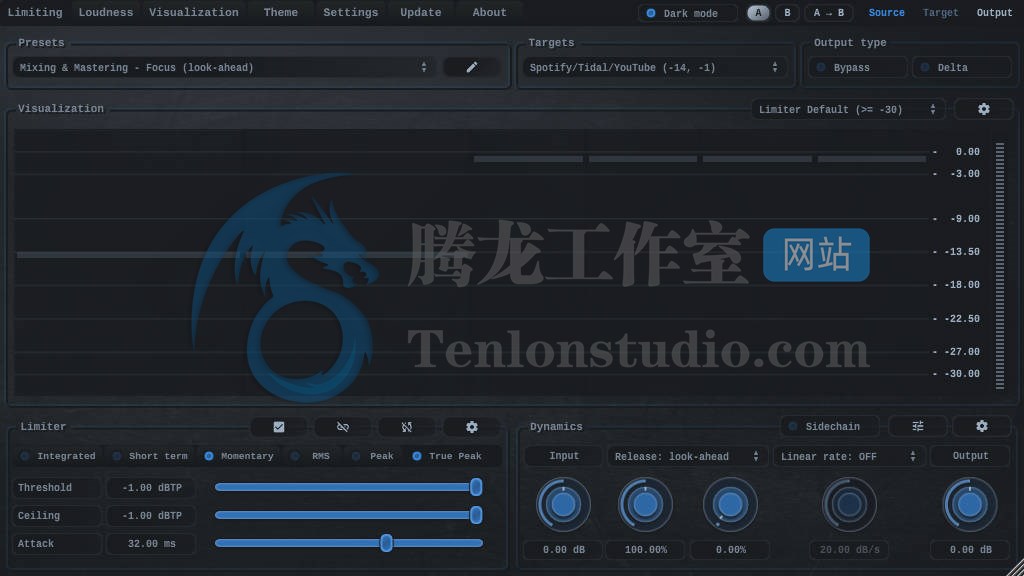Open the Dynamics section gear settings
The height and width of the screenshot is (576, 1024).
(982, 426)
